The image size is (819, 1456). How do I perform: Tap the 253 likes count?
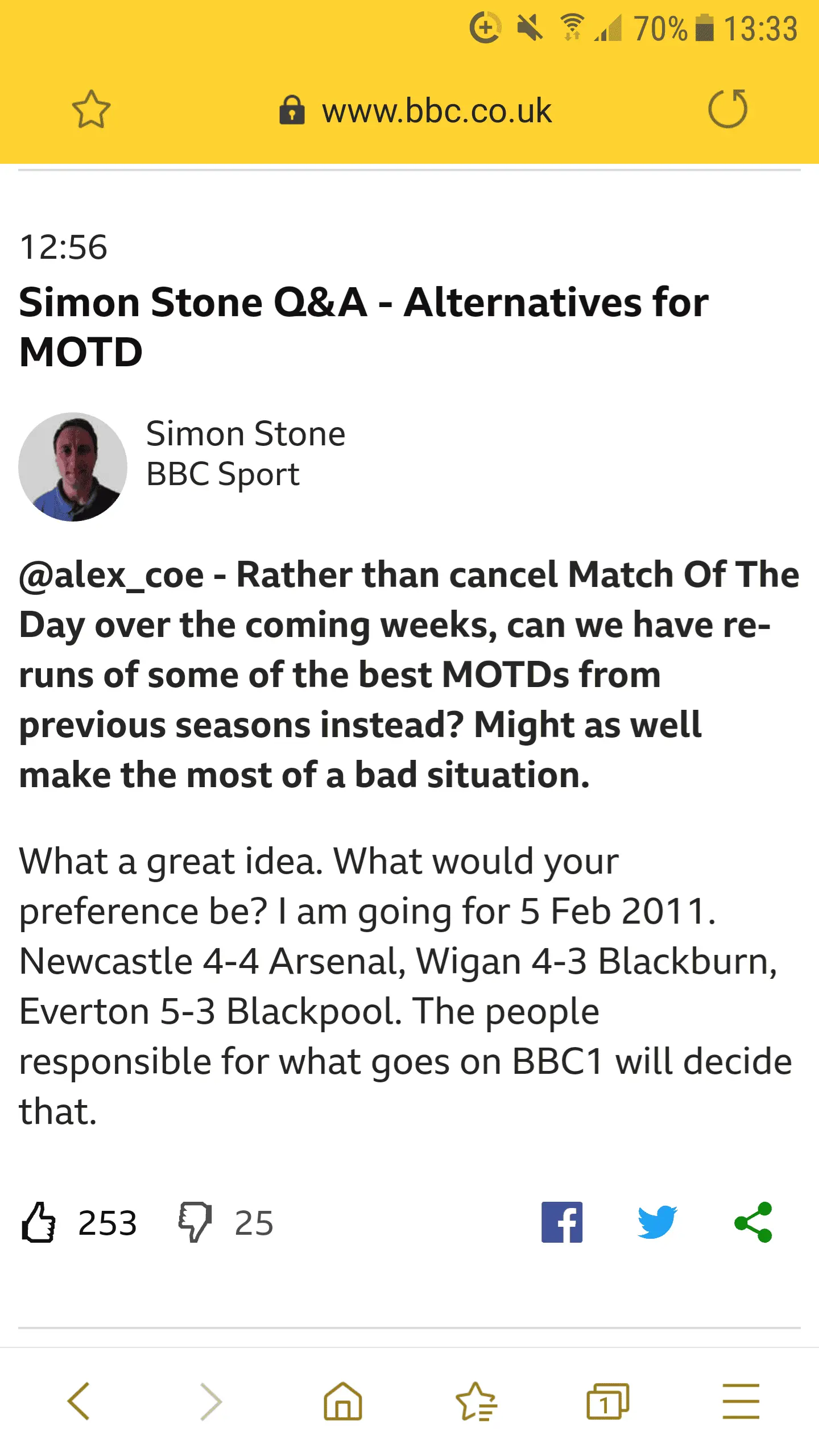(x=107, y=1223)
